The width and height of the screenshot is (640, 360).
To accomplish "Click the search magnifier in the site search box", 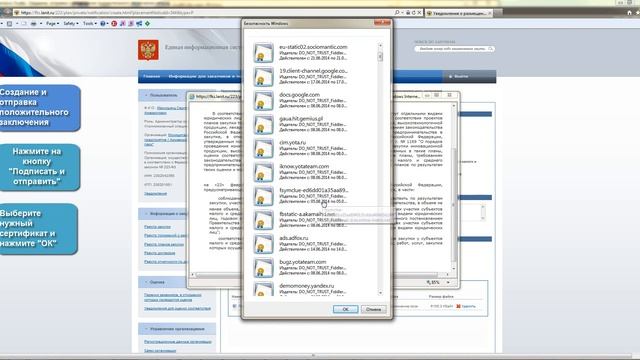I will [x=490, y=49].
